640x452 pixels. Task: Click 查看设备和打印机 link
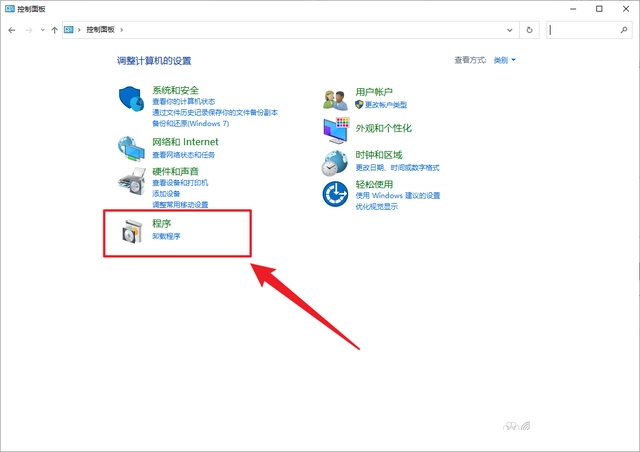(180, 183)
